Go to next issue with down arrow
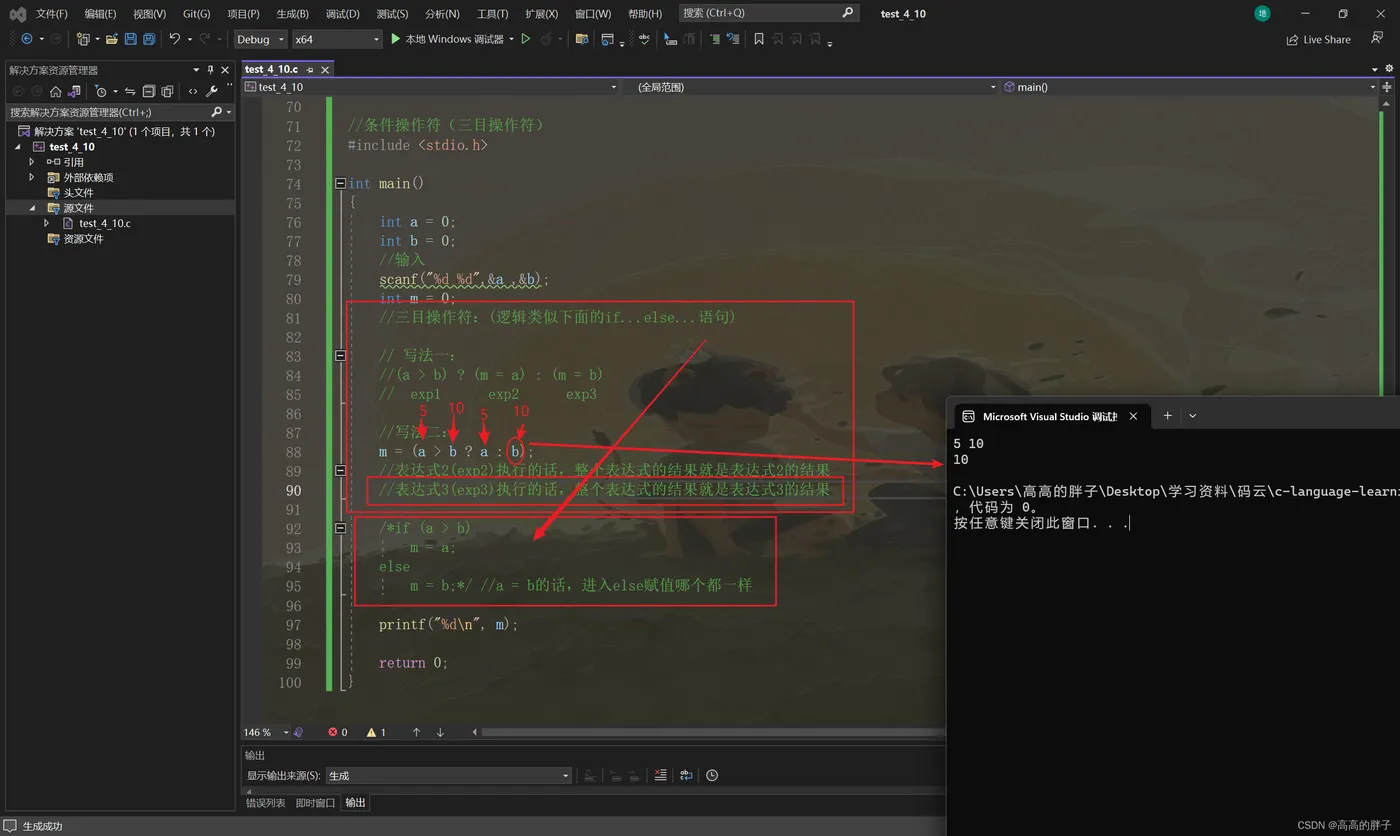This screenshot has width=1400, height=836. [440, 732]
